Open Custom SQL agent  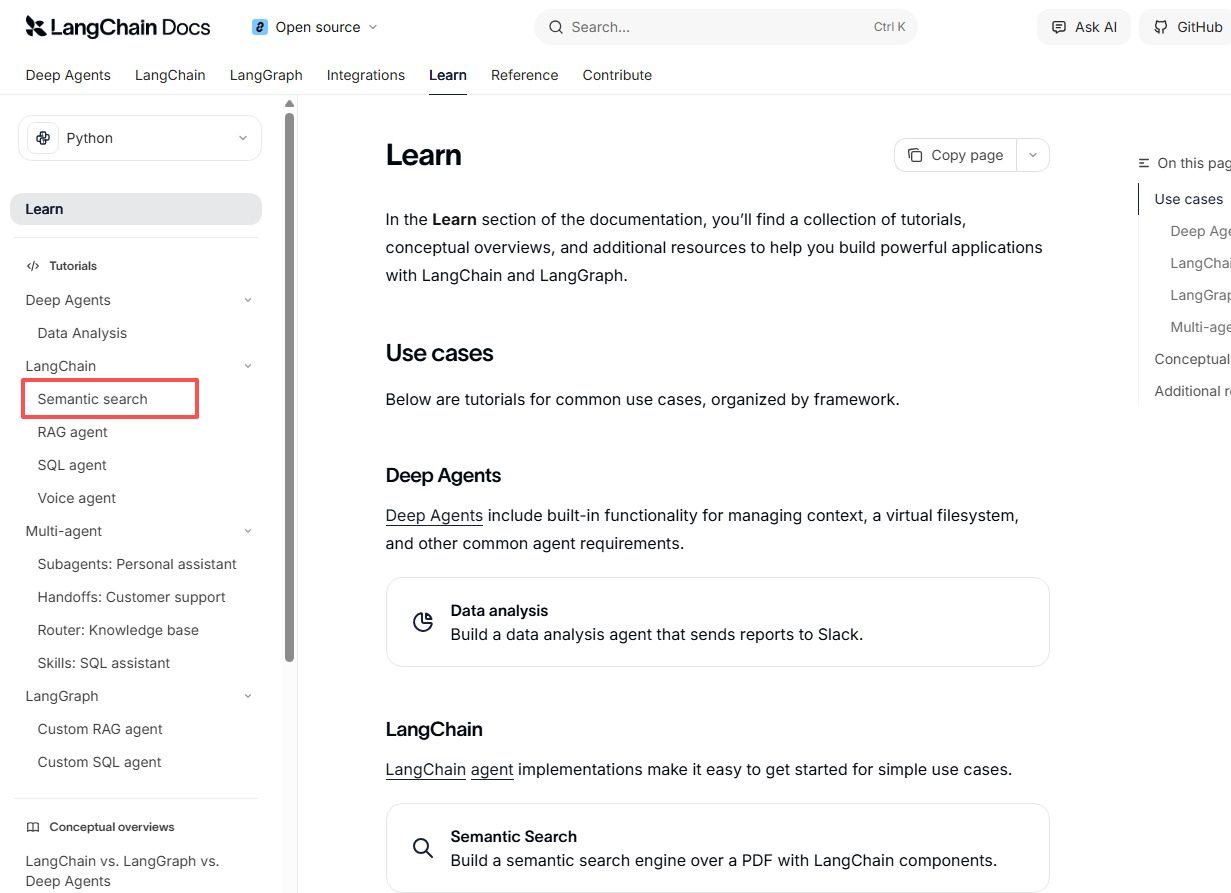[99, 762]
